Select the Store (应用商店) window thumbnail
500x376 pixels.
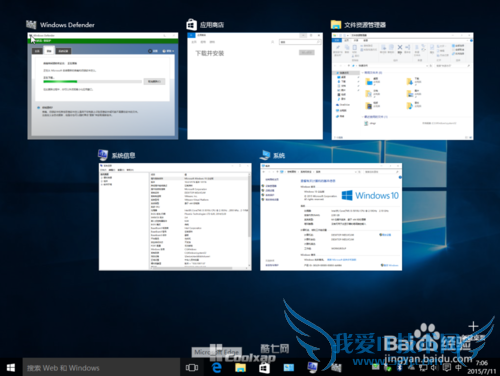(x=255, y=86)
